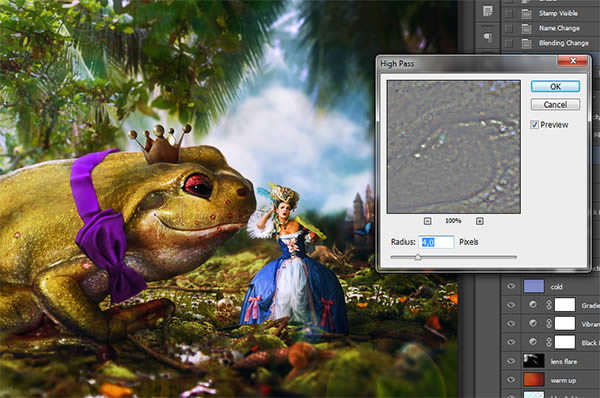Hide the Black adjustment layer
Viewport: 600px width, 398px height.
(511, 342)
